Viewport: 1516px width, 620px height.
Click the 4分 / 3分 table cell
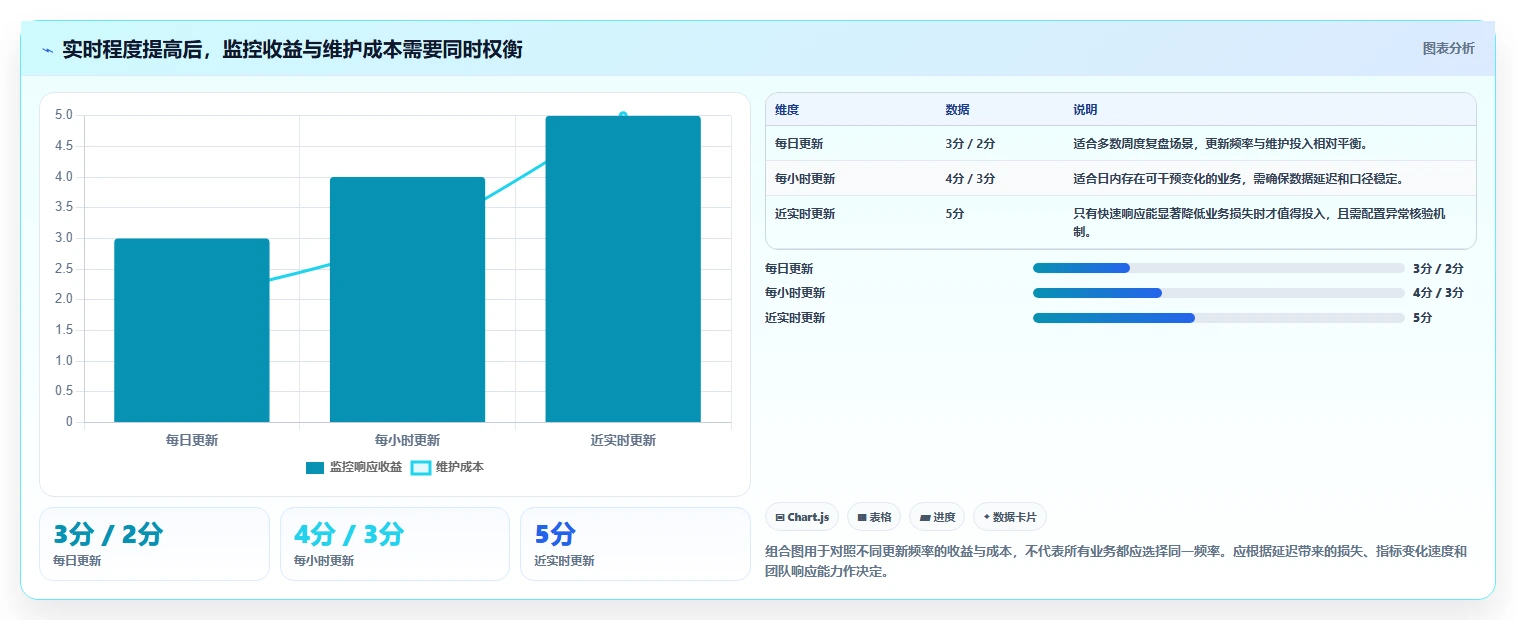click(x=970, y=179)
